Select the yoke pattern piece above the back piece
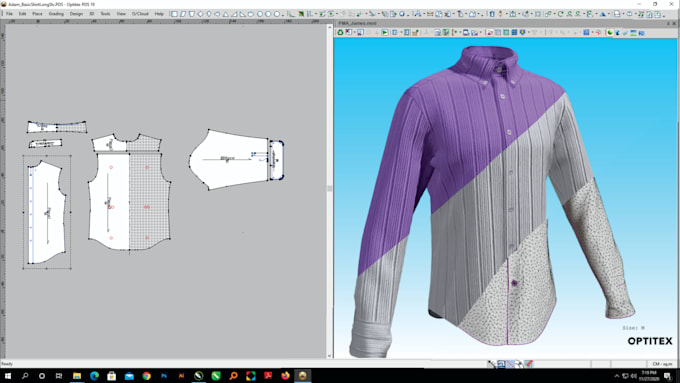Image resolution: width=680 pixels, height=383 pixels. 126,143
